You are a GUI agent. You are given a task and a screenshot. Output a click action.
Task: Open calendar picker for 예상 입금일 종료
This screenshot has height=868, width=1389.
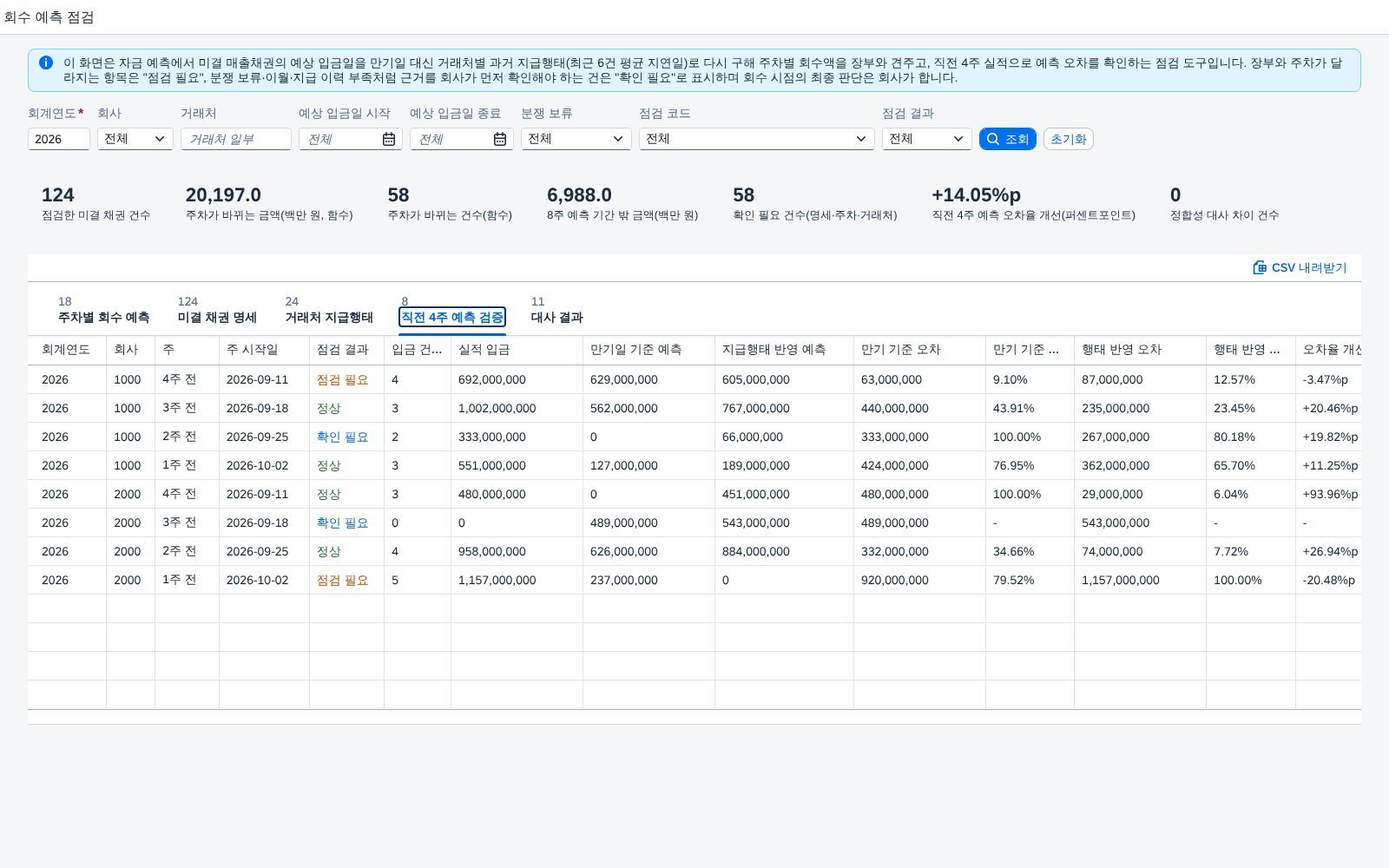(x=500, y=139)
